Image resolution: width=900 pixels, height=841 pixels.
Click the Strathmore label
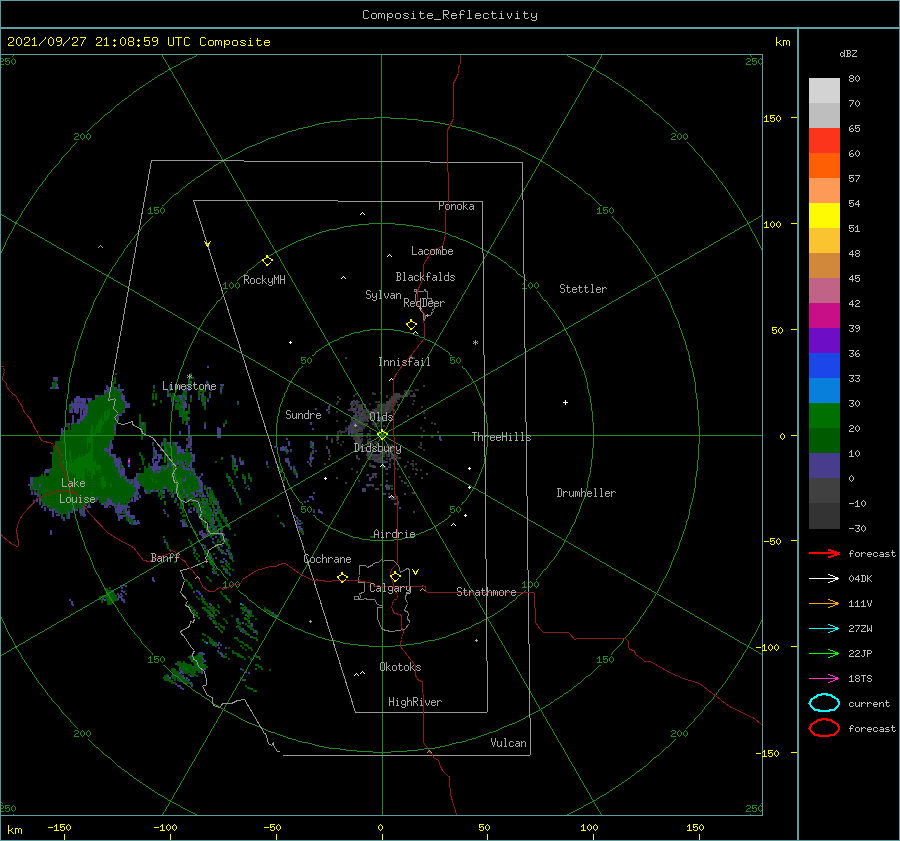[486, 592]
